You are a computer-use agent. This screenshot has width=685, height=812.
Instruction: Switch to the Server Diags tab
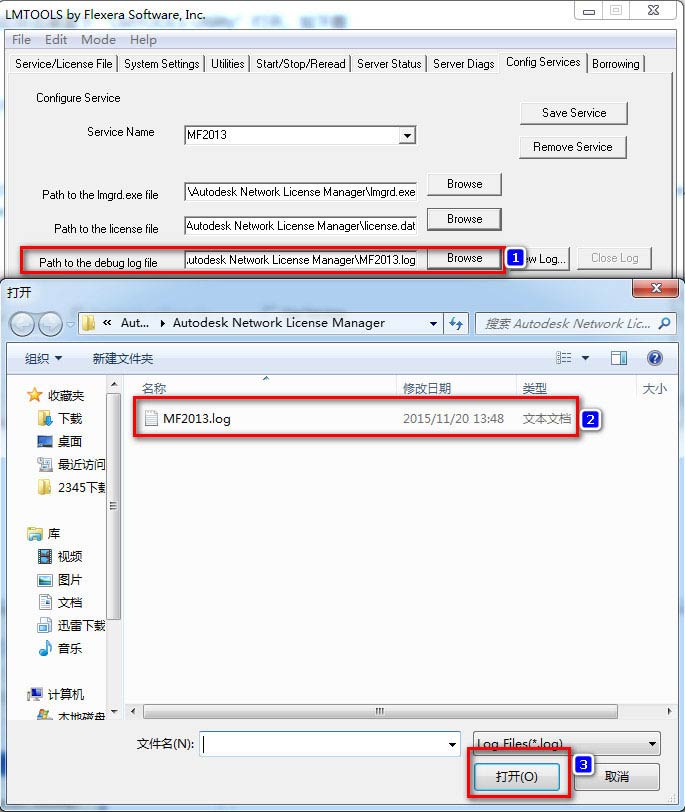[x=463, y=64]
